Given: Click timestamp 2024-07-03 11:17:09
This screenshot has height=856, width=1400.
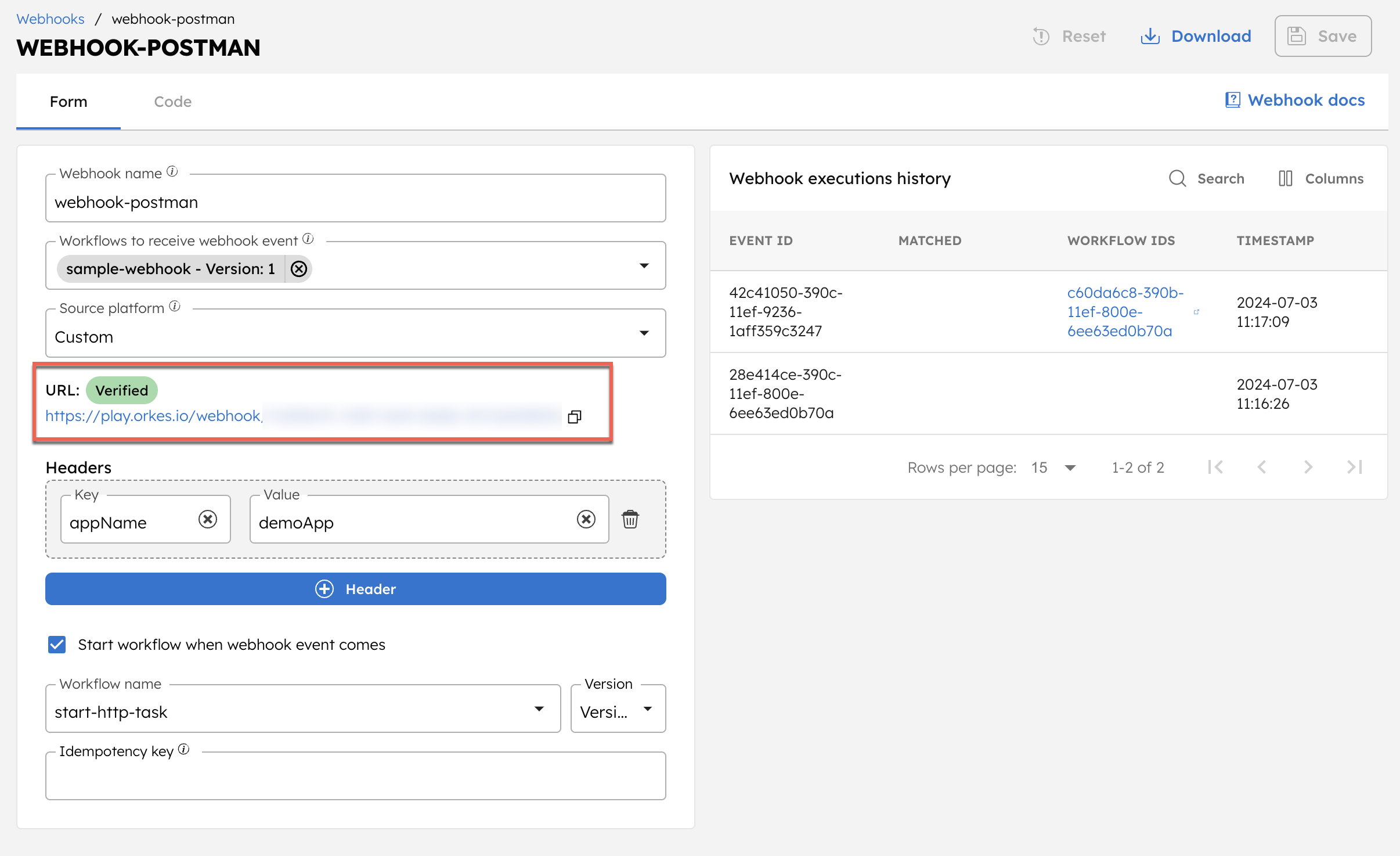Looking at the screenshot, I should (x=1277, y=312).
